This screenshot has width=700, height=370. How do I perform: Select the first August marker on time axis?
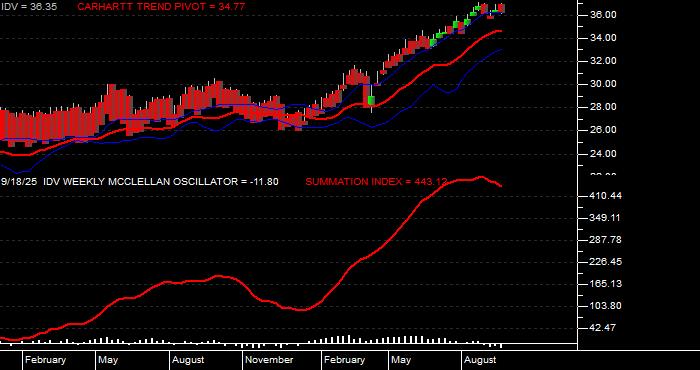point(188,360)
